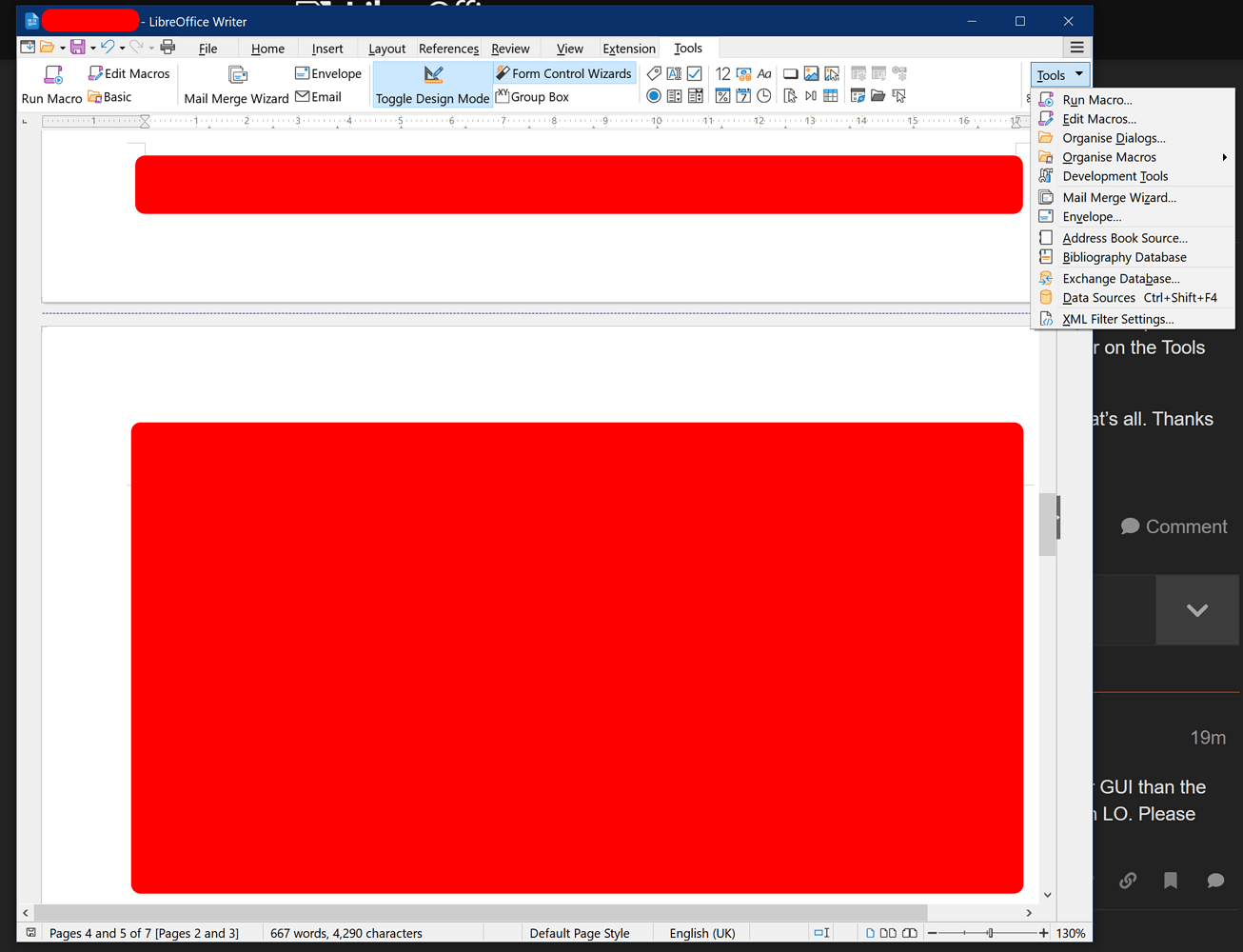Click the Email ribbon button
This screenshot has height=952, width=1243.
pos(318,97)
